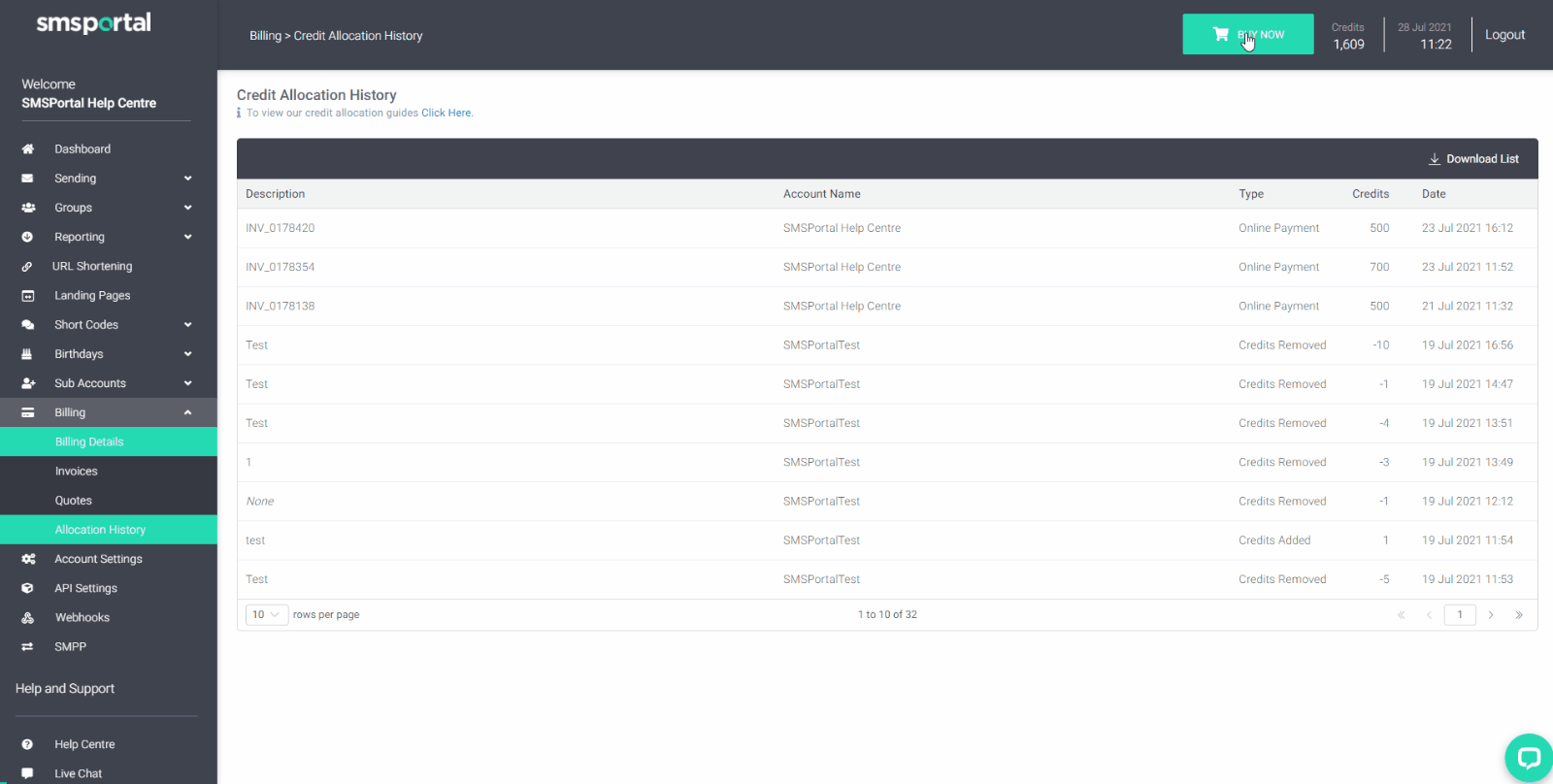Click the Account Settings gears icon
Viewport: 1553px width, 784px height.
click(28, 559)
